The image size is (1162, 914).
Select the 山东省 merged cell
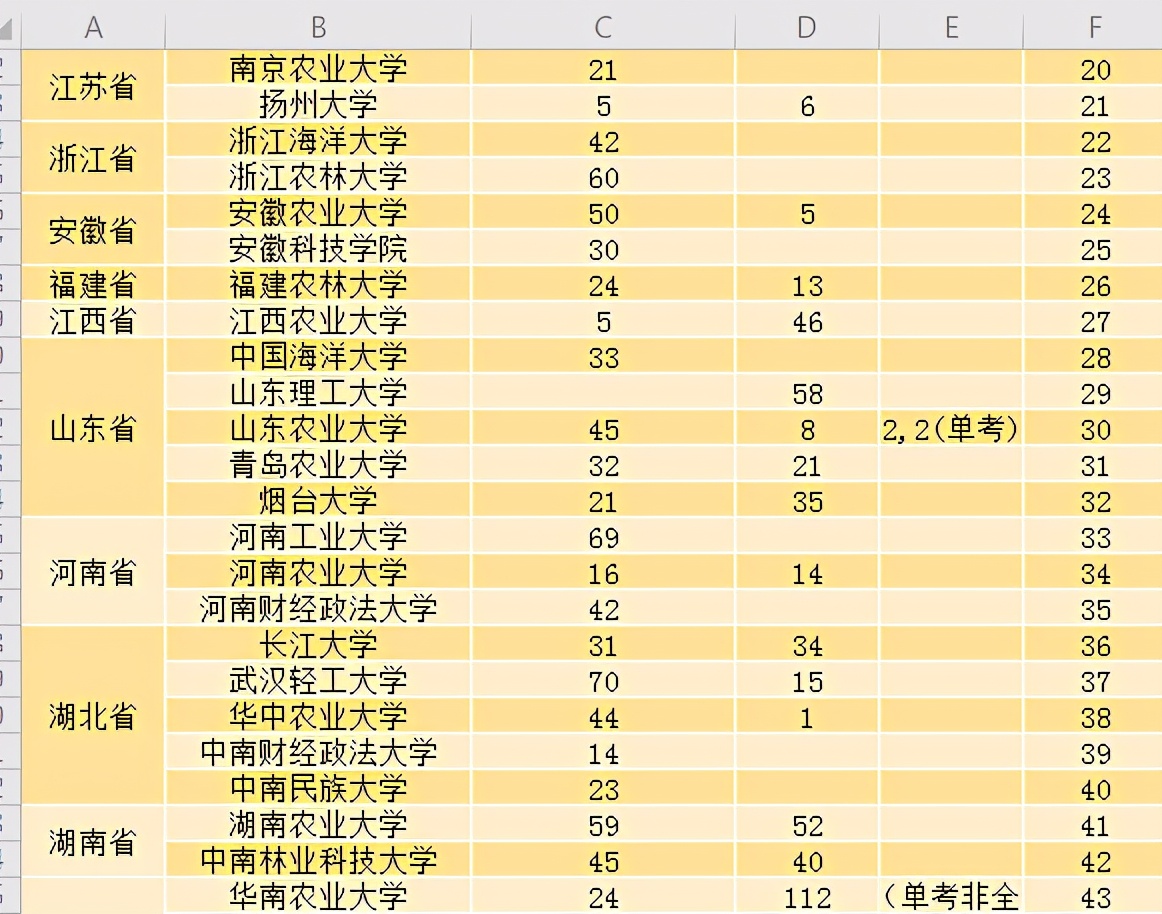(x=94, y=429)
